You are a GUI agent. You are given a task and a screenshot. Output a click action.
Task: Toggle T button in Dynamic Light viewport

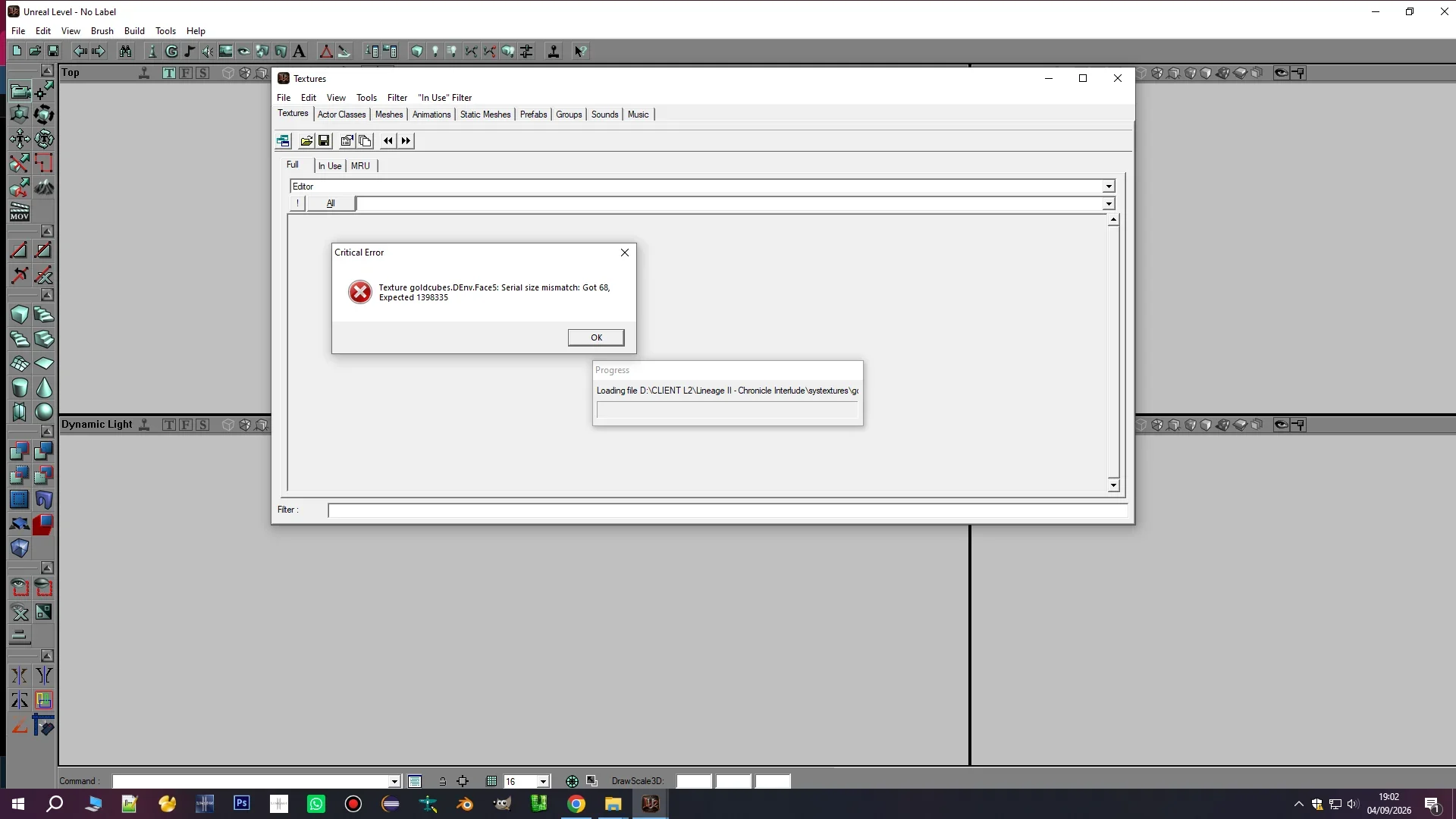coord(168,425)
